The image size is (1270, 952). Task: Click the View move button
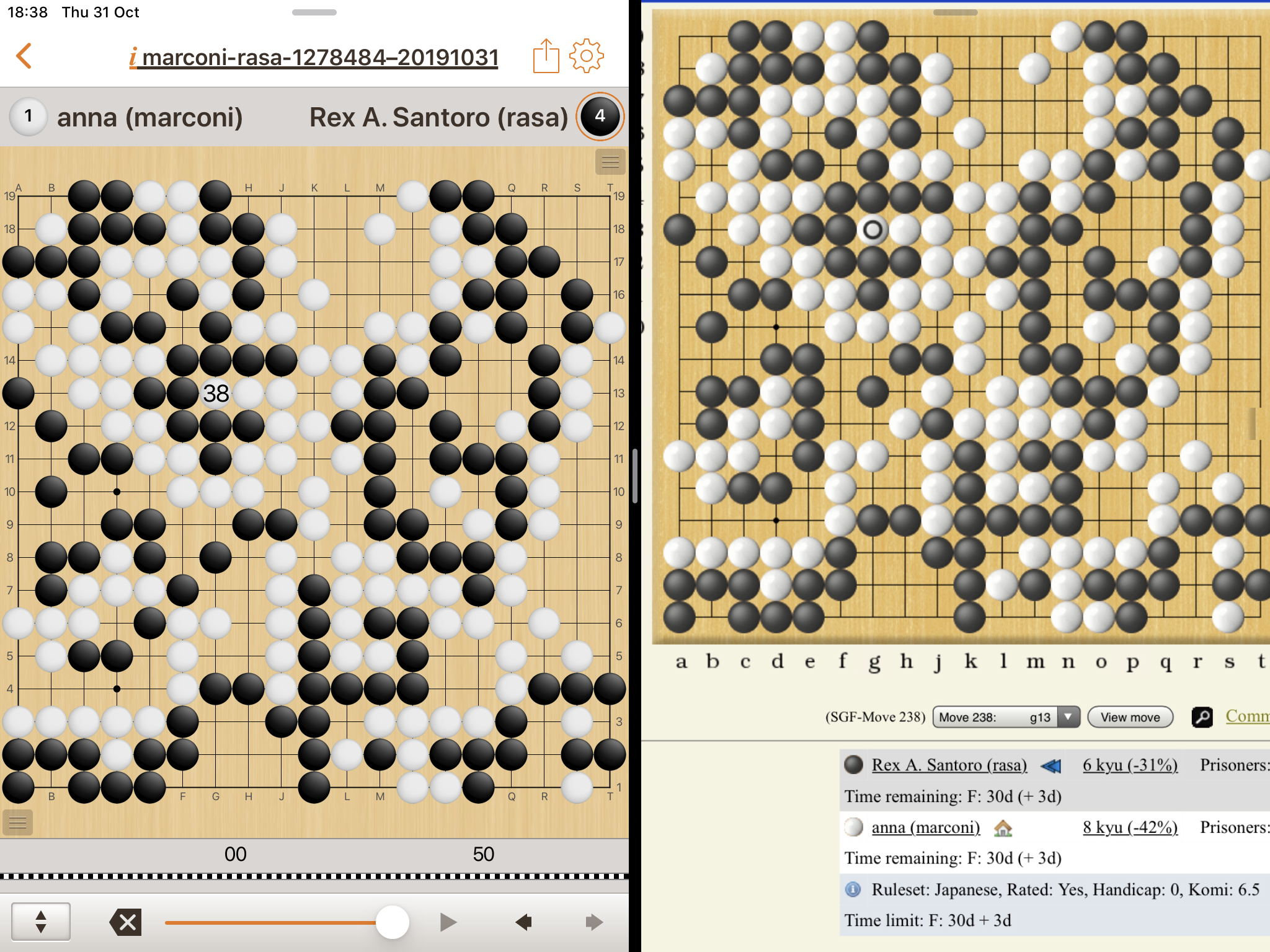click(x=1130, y=717)
